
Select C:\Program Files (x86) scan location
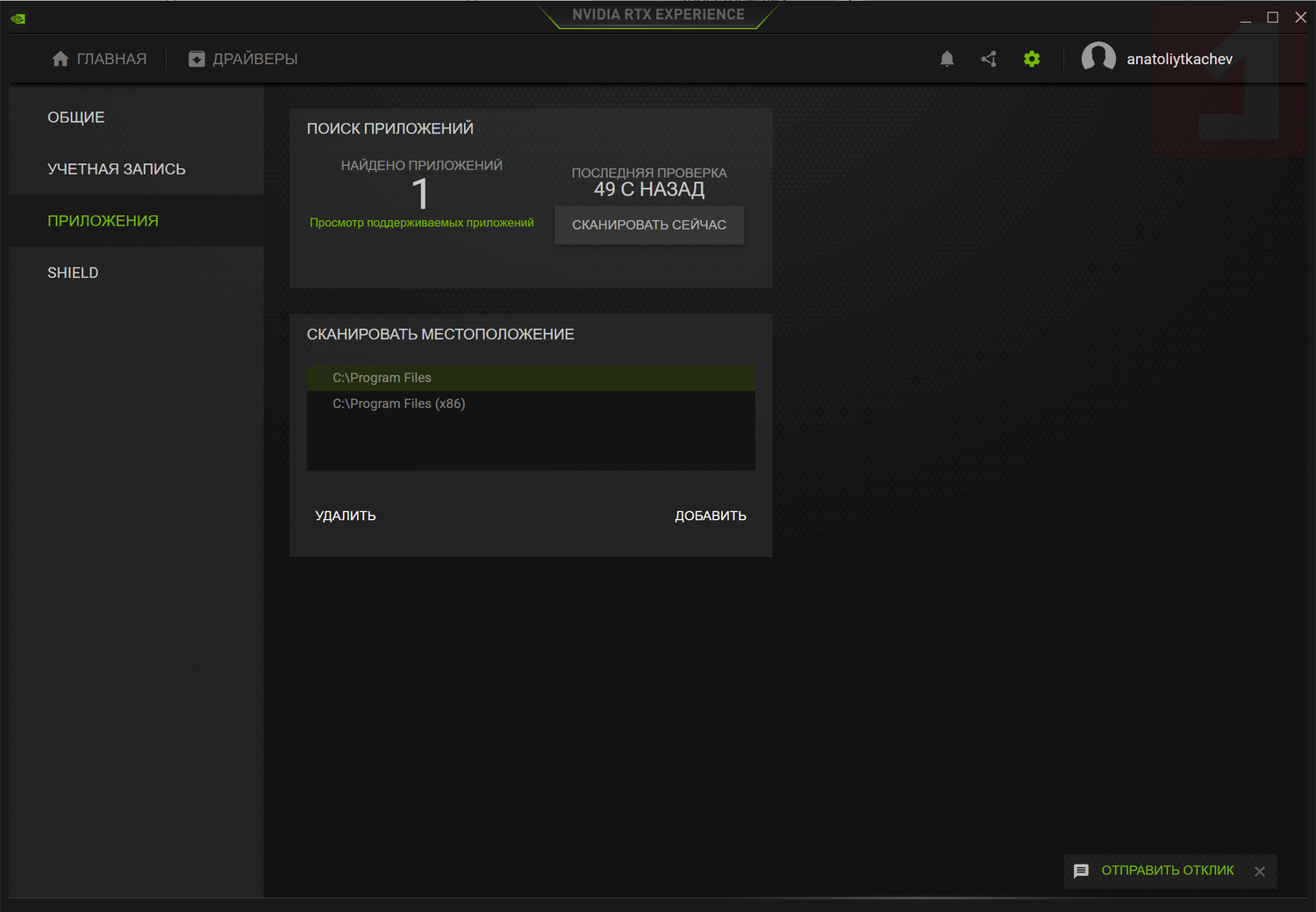[531, 404]
